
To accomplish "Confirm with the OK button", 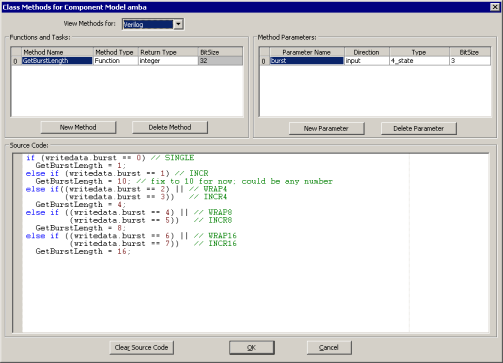I will click(x=252, y=347).
